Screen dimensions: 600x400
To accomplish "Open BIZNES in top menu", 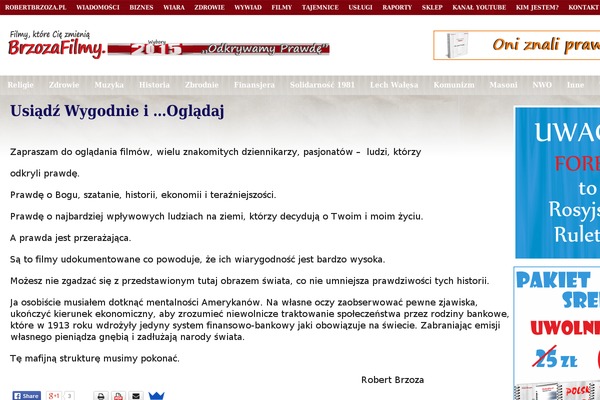I will point(141,7).
